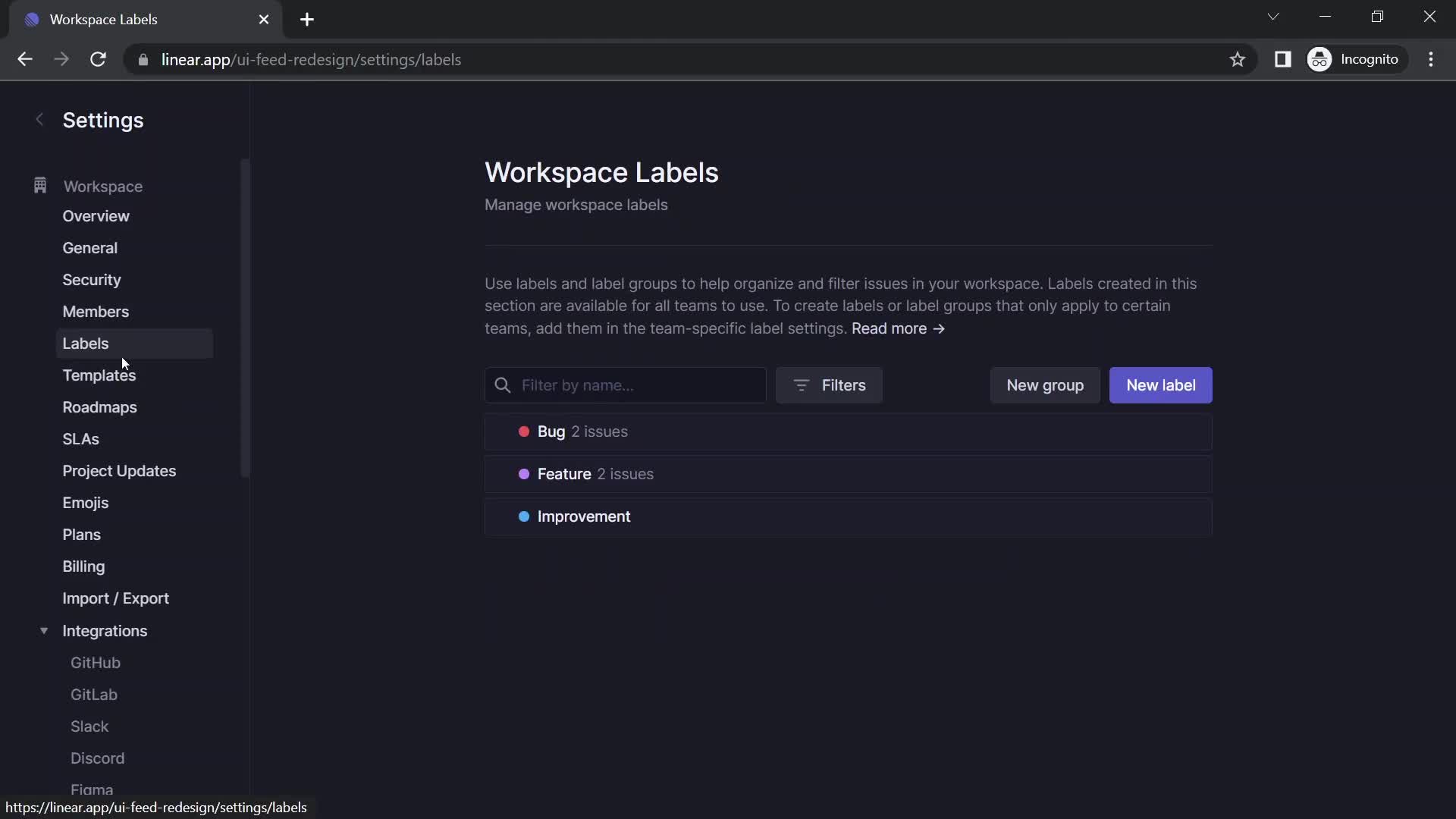Click the search magnifier icon in filter field

coord(503,385)
